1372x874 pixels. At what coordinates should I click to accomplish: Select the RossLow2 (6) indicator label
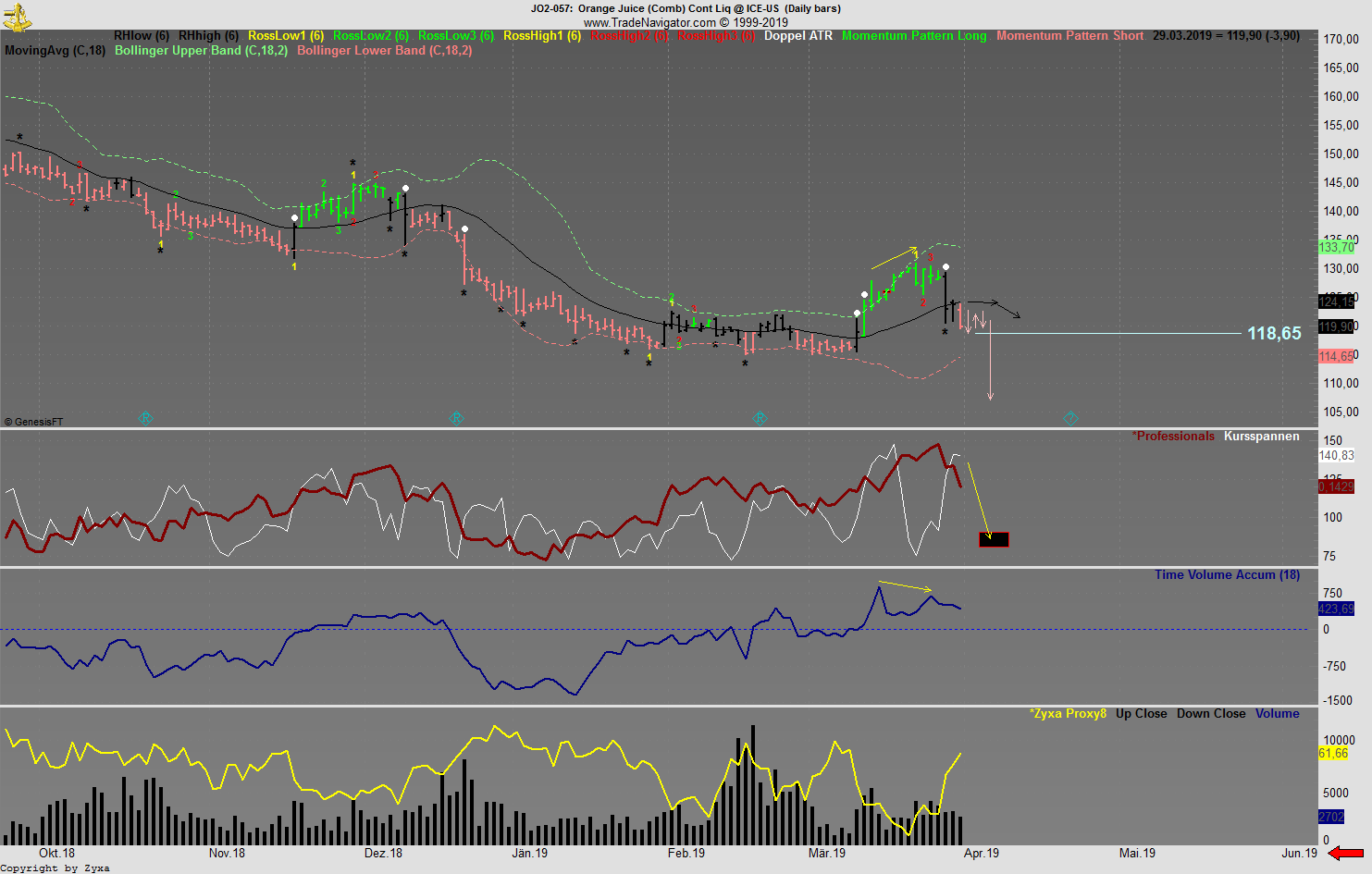(371, 36)
